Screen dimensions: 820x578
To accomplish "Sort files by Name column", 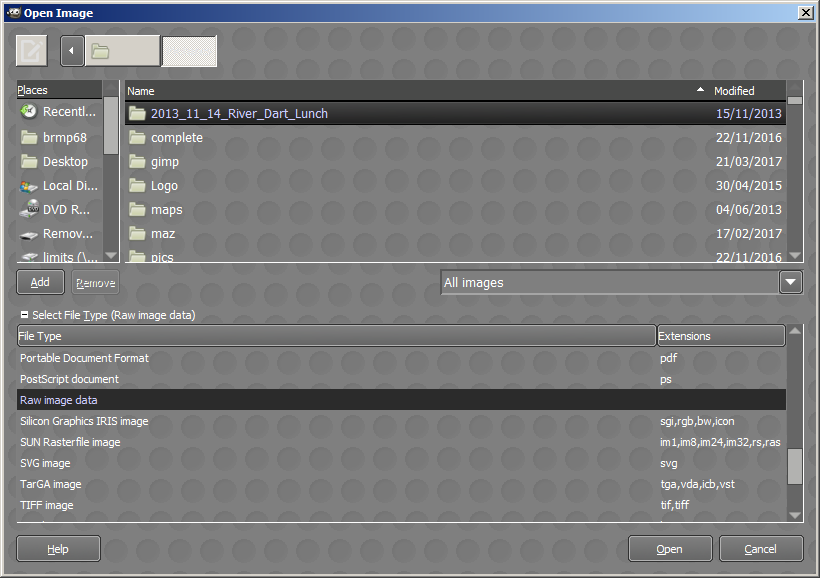I will click(x=417, y=91).
